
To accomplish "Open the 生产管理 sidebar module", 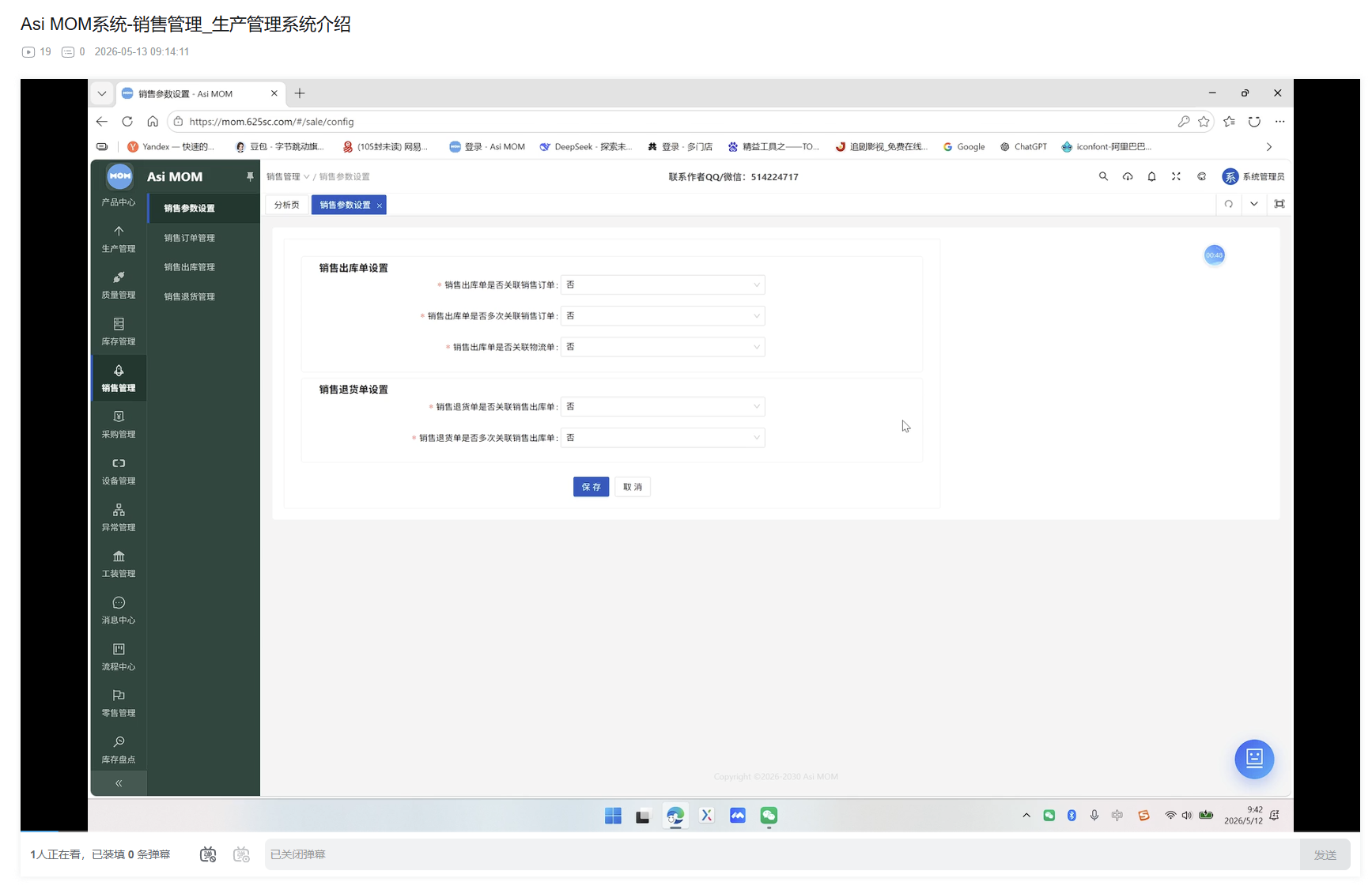I will 119,239.
